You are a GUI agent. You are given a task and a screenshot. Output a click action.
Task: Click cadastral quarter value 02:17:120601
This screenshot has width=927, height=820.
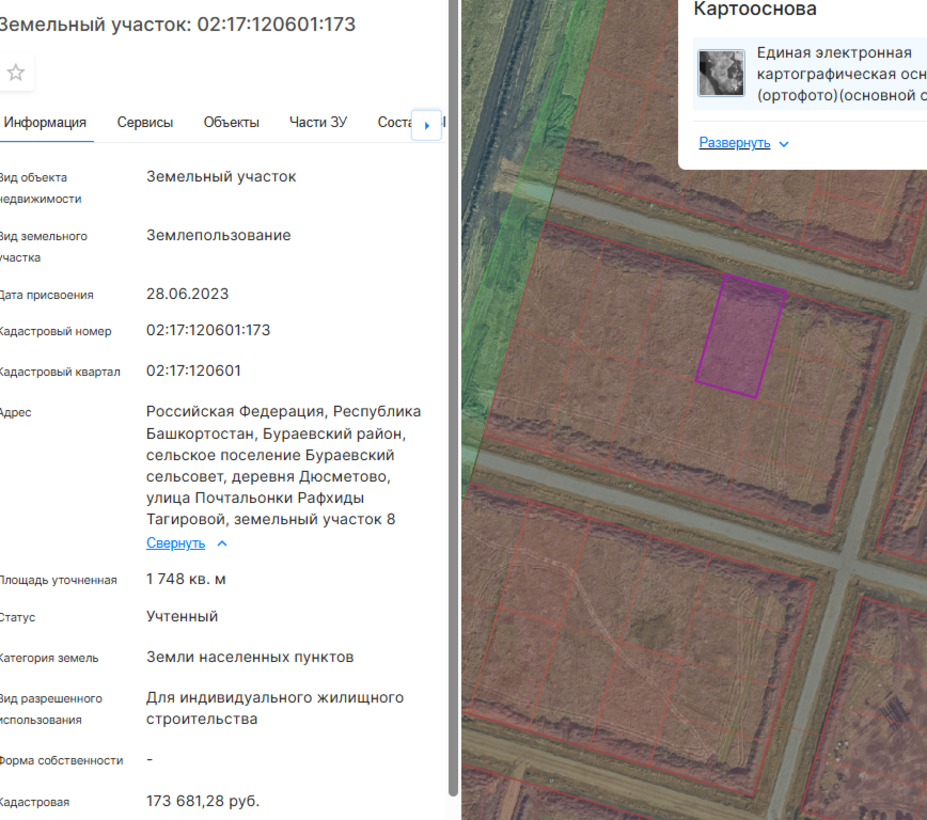(x=193, y=371)
